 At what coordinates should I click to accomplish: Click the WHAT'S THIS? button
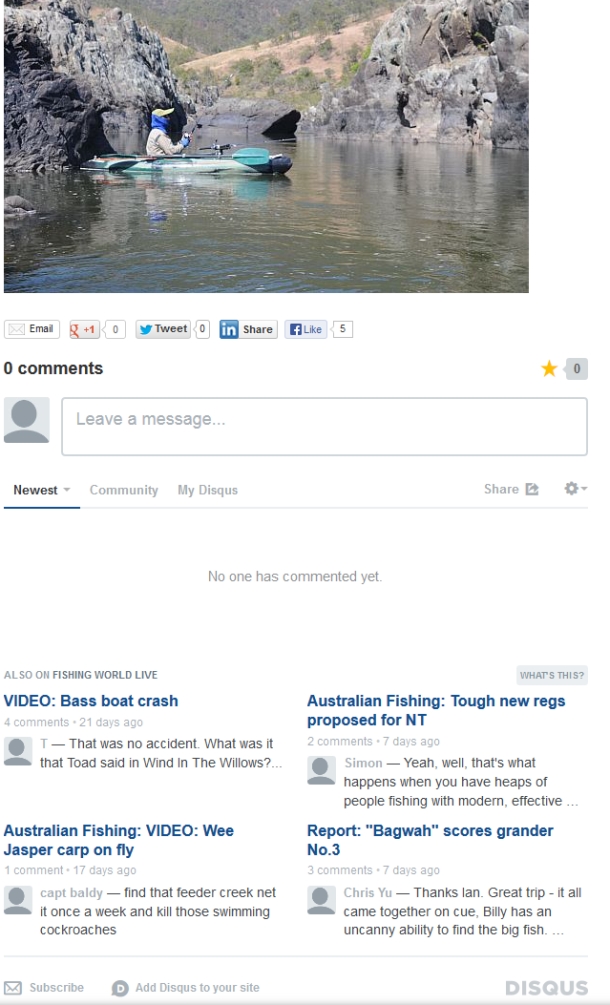pyautogui.click(x=552, y=675)
